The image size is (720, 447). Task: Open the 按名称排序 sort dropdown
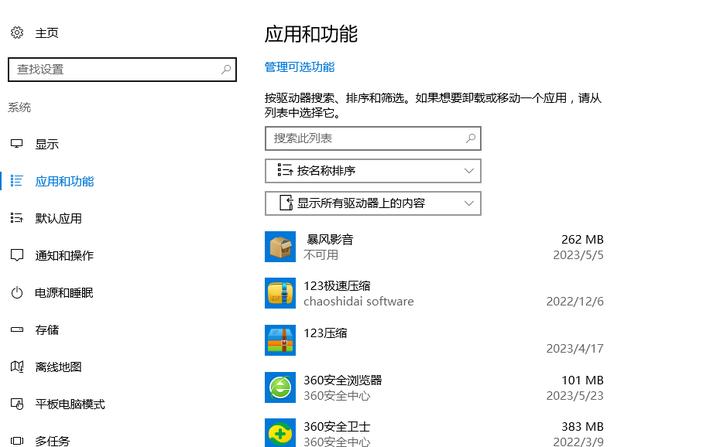tap(373, 171)
